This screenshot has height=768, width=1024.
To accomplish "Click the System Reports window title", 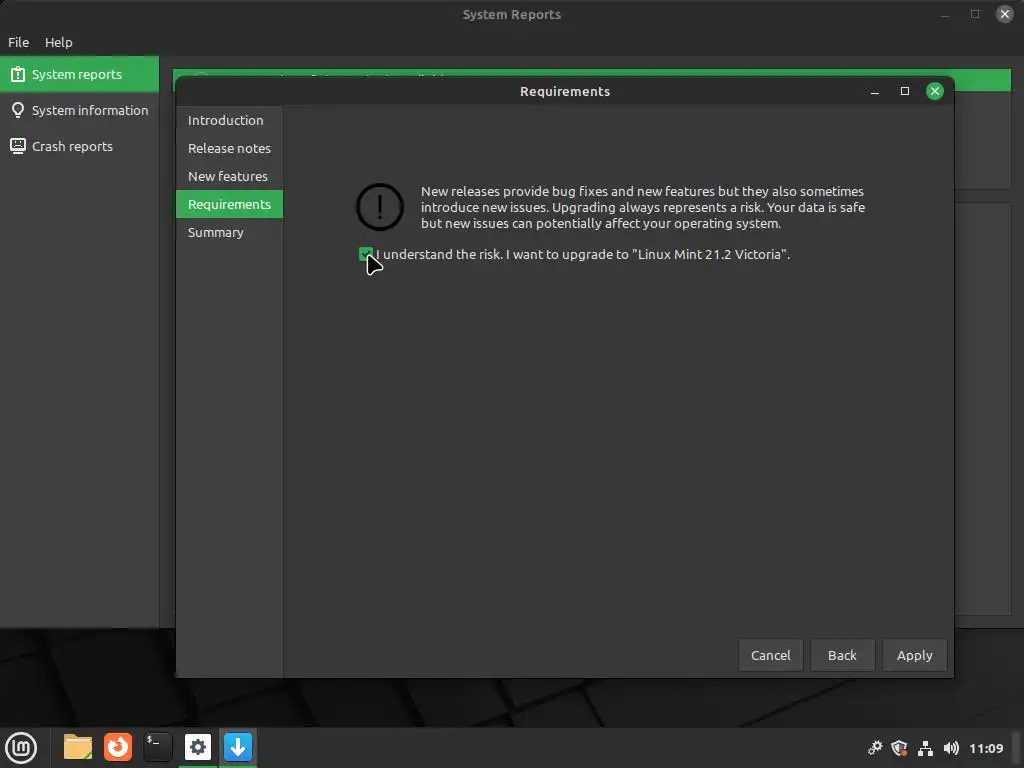I will tap(512, 14).
